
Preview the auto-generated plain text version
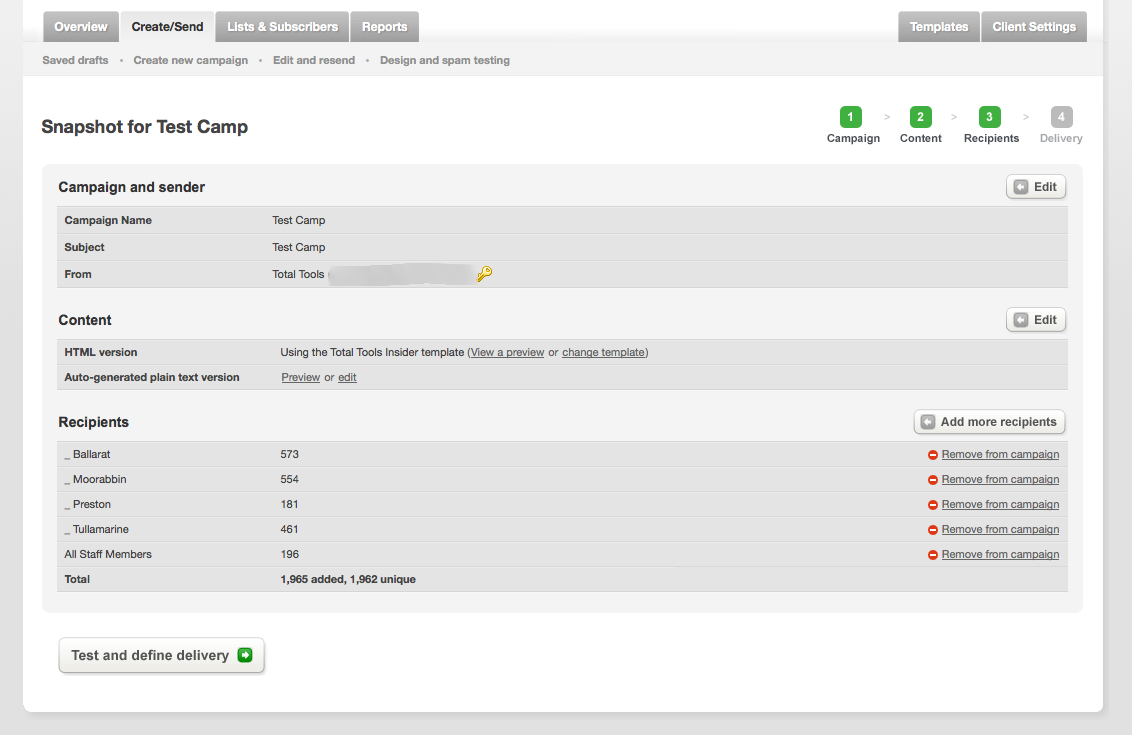(x=300, y=377)
